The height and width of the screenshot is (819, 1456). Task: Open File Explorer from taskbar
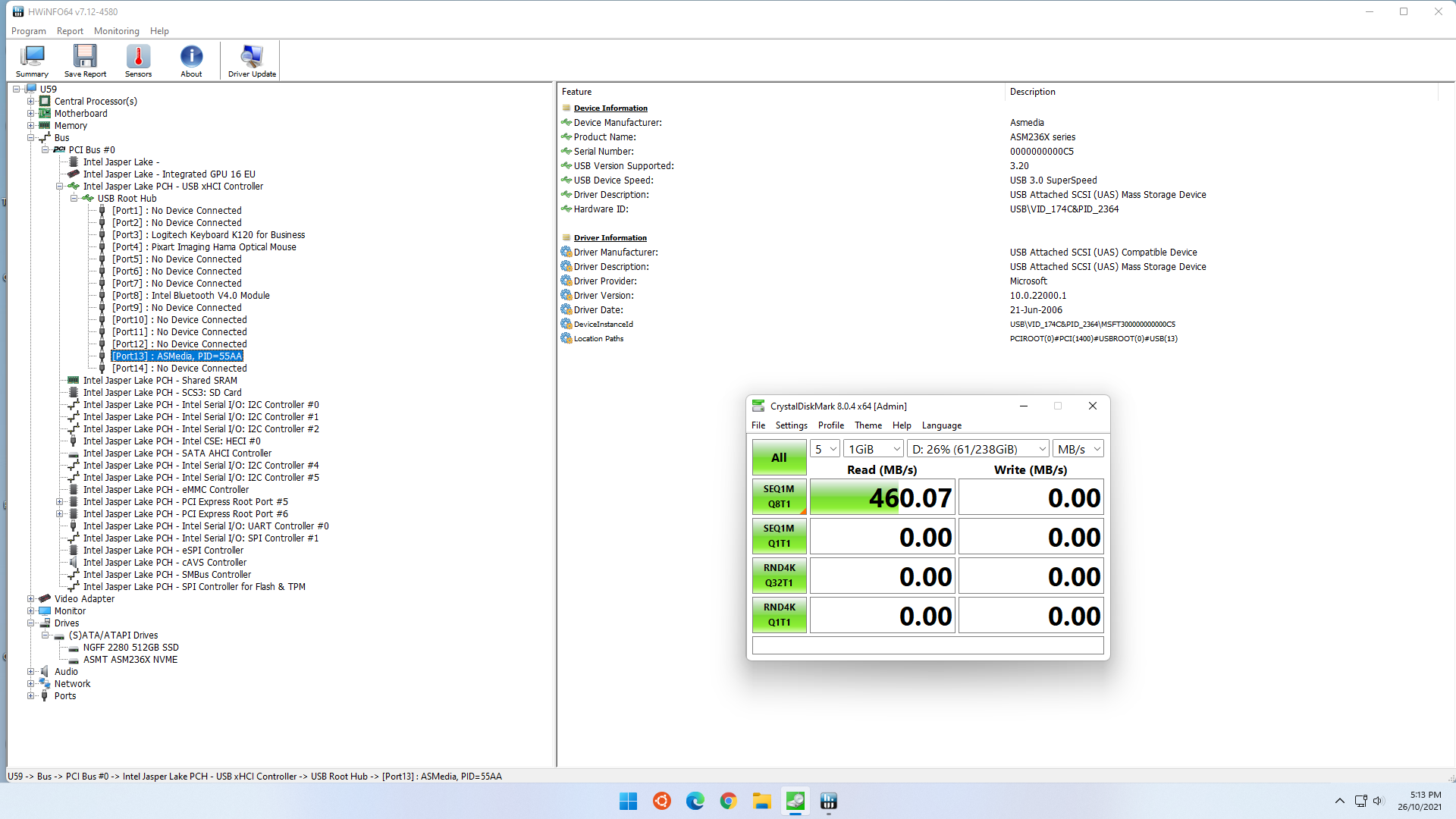[x=761, y=801]
